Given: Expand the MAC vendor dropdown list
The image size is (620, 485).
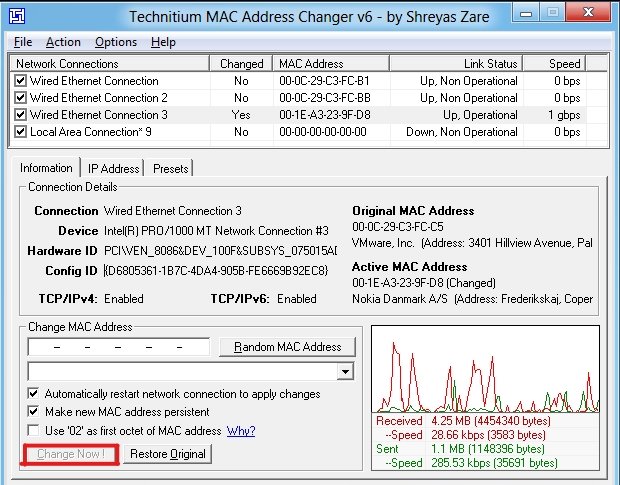Looking at the screenshot, I should coord(346,372).
